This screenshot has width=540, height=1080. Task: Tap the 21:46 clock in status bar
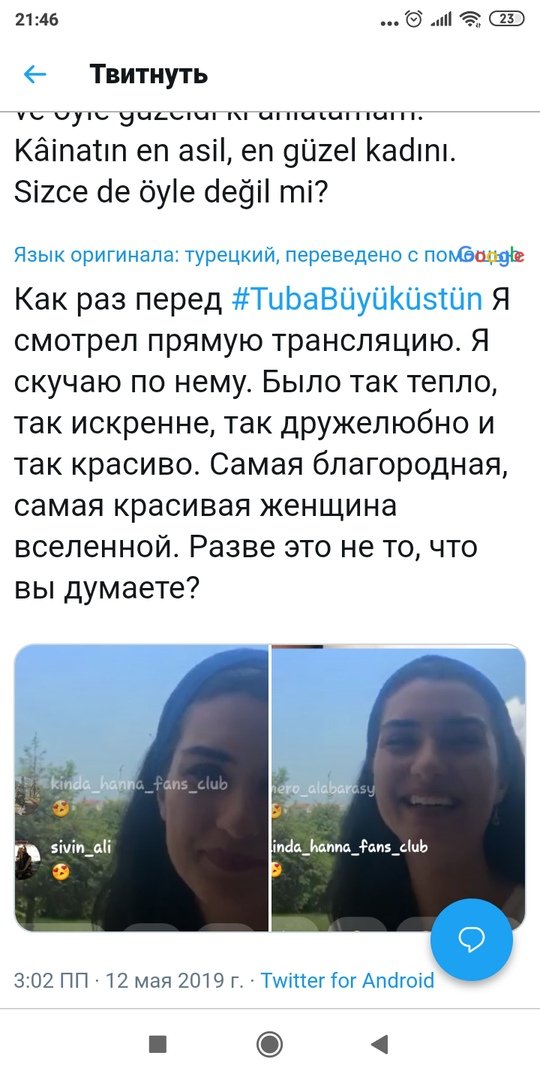[37, 19]
